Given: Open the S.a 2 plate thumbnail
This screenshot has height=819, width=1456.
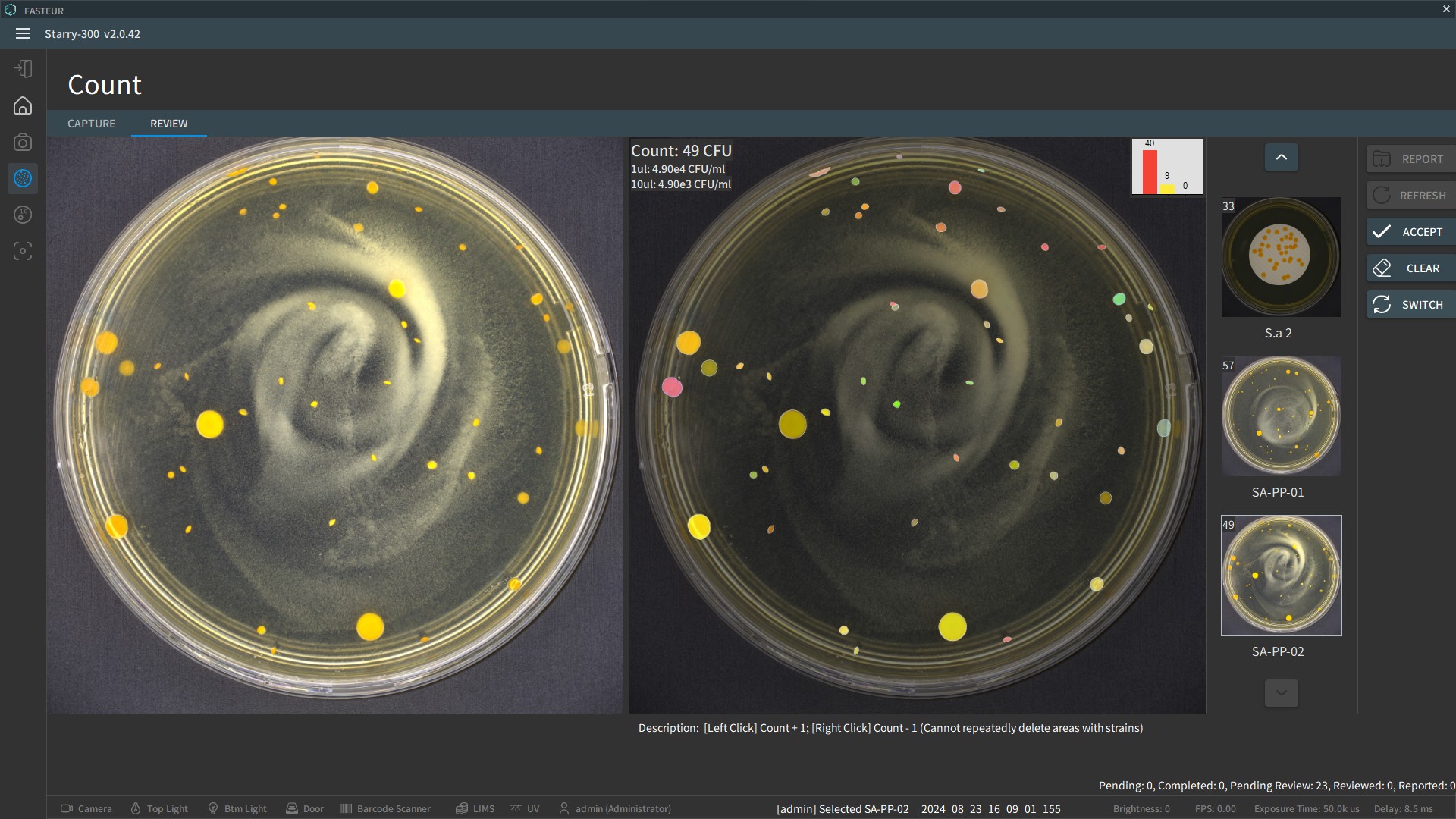Looking at the screenshot, I should pyautogui.click(x=1281, y=257).
